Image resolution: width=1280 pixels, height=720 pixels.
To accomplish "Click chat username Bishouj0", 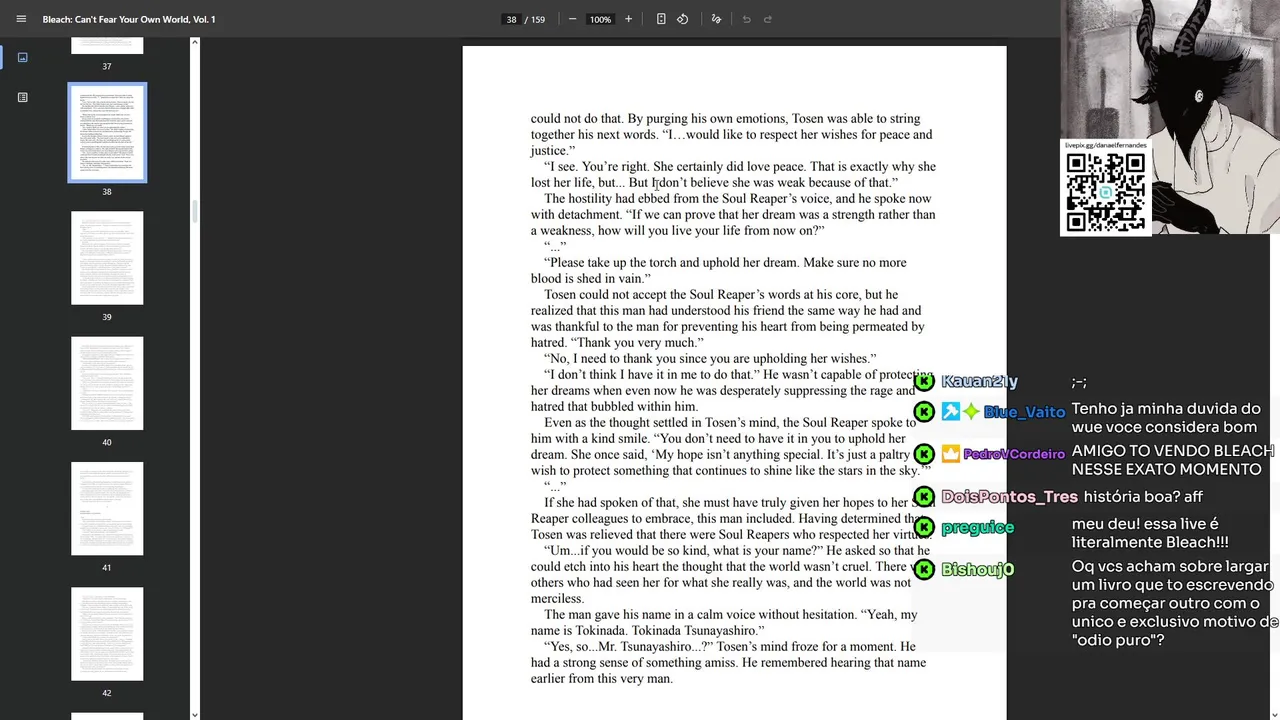I will point(977,569).
